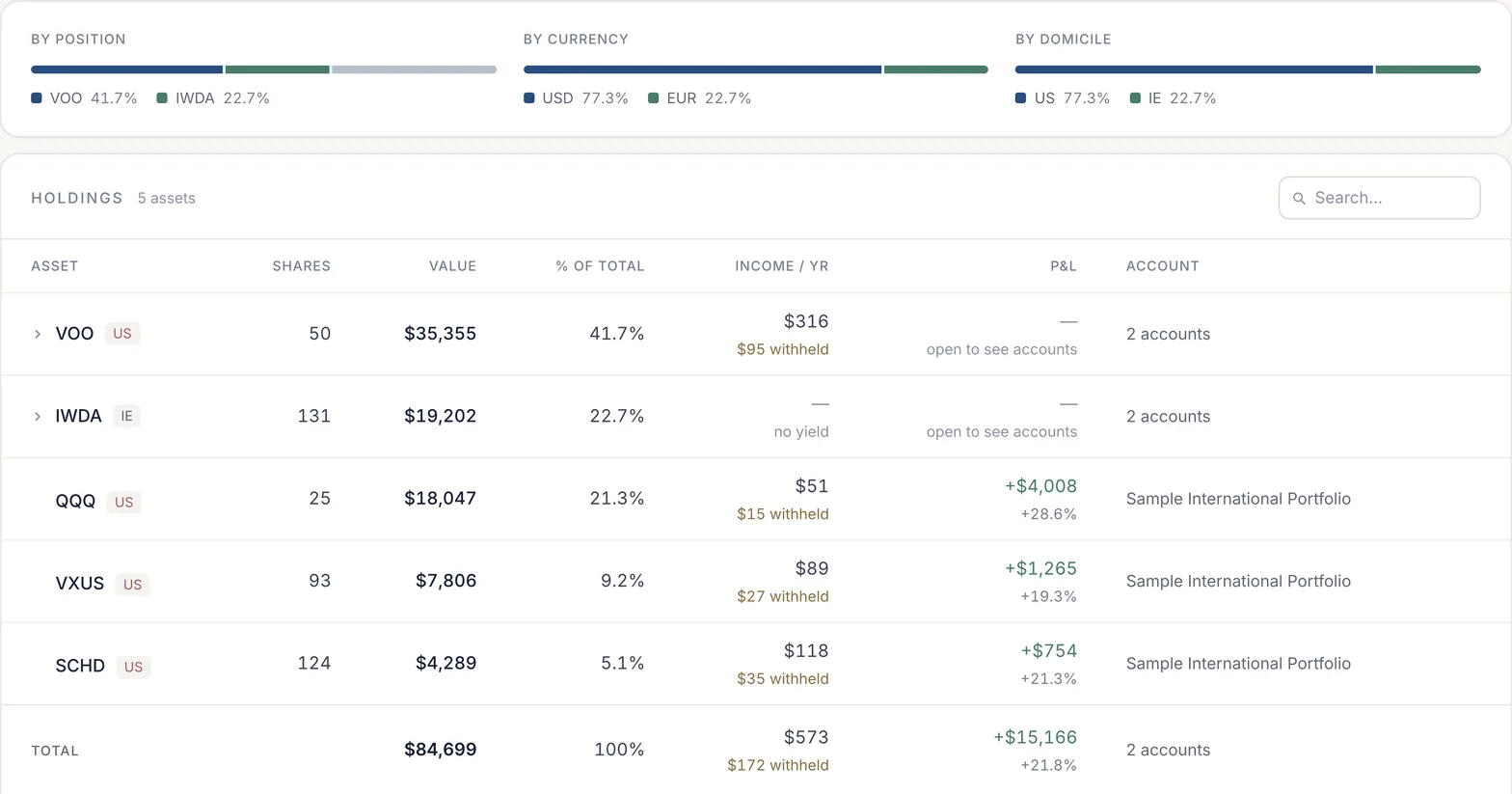Click the US badge next to VOO
1512x794 pixels.
[122, 334]
